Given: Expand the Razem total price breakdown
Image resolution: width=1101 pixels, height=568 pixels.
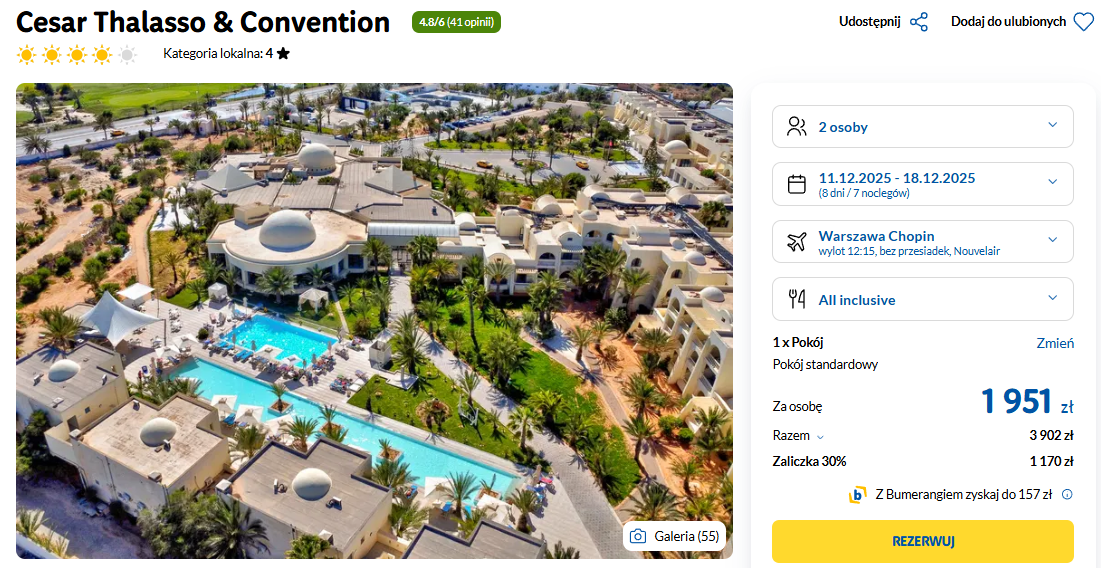Looking at the screenshot, I should [820, 437].
